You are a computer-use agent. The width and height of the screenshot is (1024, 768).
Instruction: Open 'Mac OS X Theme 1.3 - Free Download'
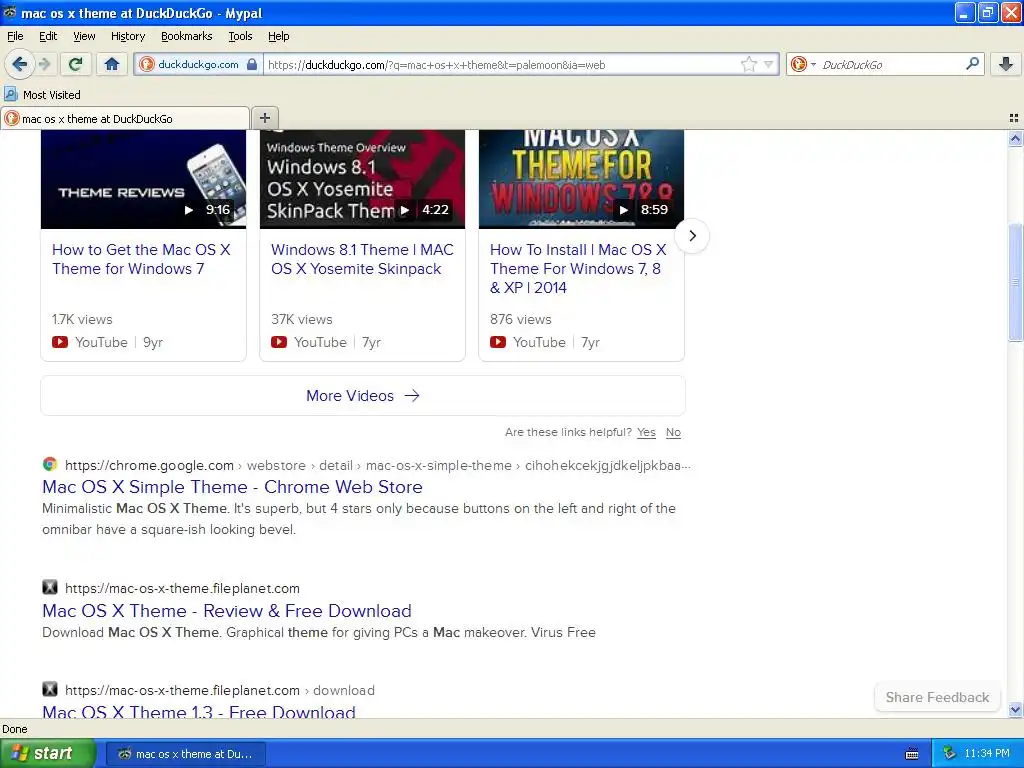pyautogui.click(x=199, y=711)
